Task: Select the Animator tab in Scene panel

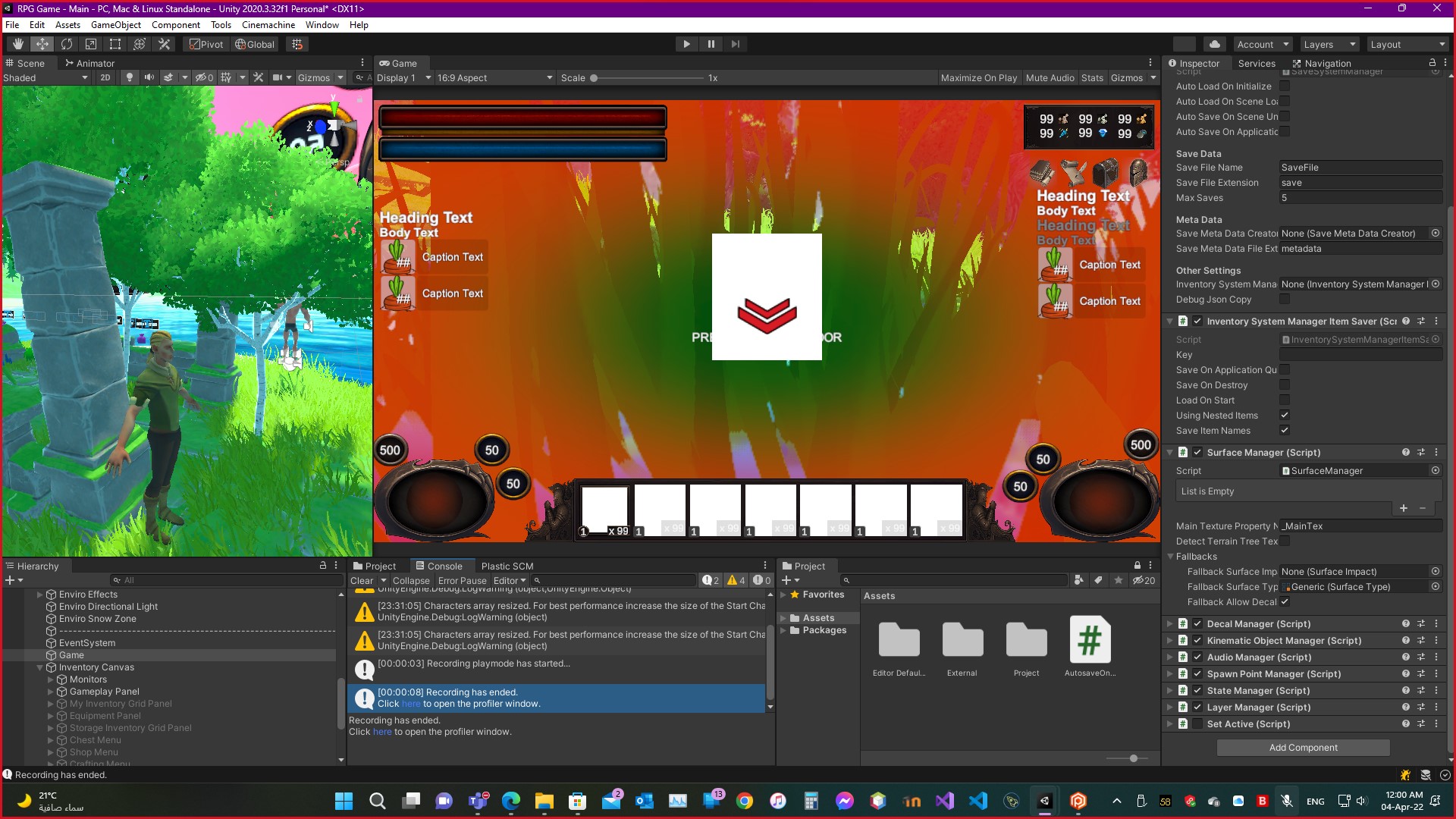Action: [93, 63]
